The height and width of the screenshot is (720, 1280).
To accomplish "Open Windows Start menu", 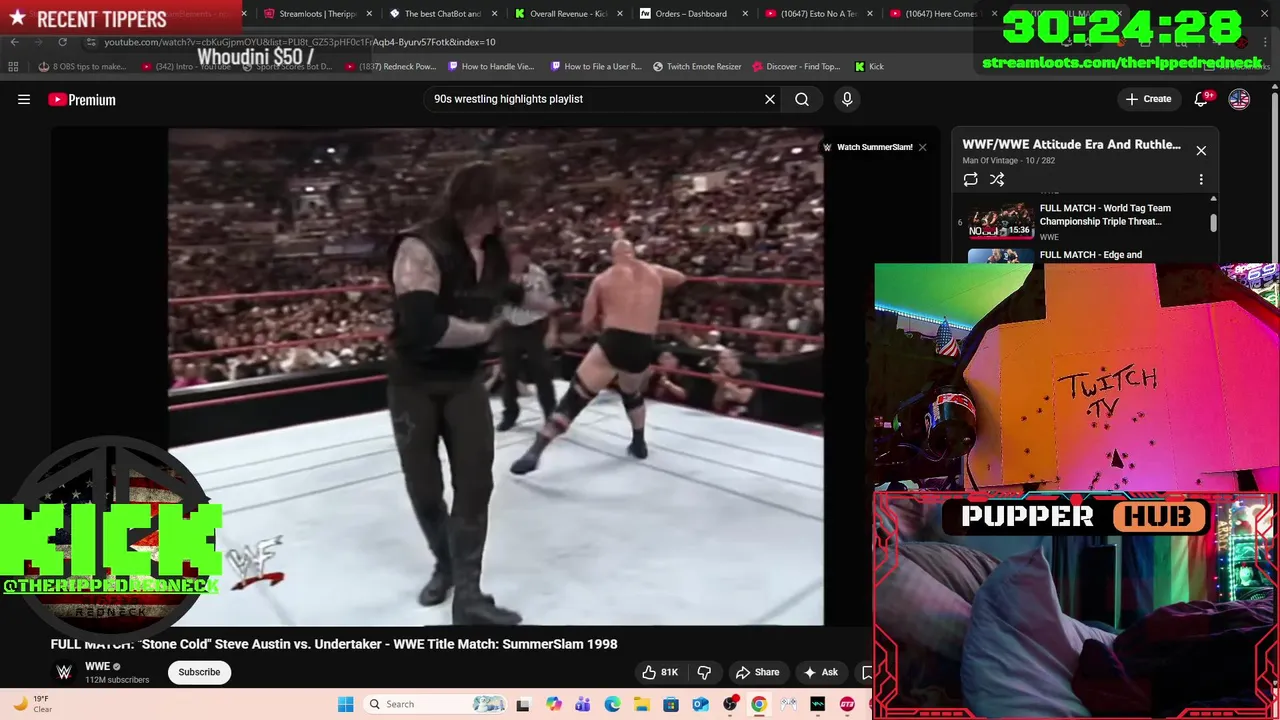I will click(x=345, y=704).
